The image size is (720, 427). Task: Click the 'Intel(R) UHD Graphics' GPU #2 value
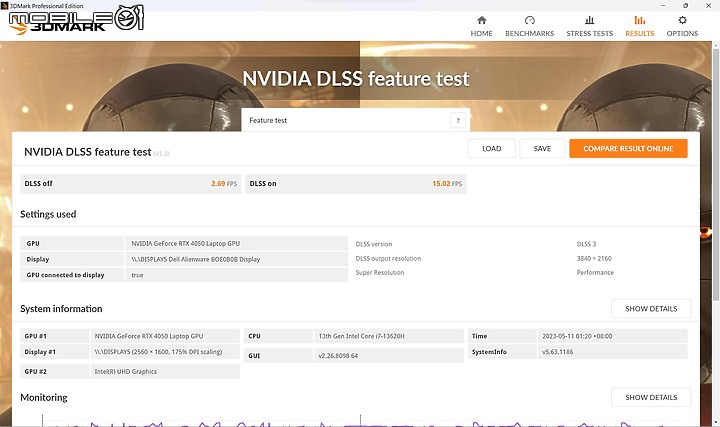(125, 371)
